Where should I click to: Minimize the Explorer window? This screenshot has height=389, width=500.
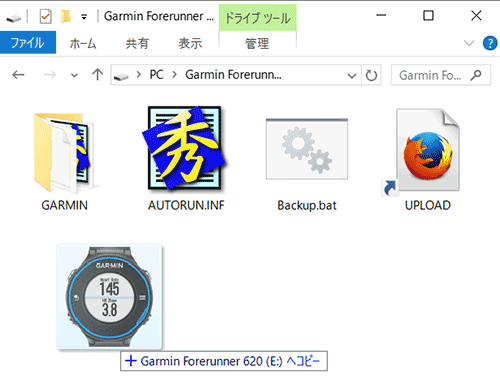381,15
